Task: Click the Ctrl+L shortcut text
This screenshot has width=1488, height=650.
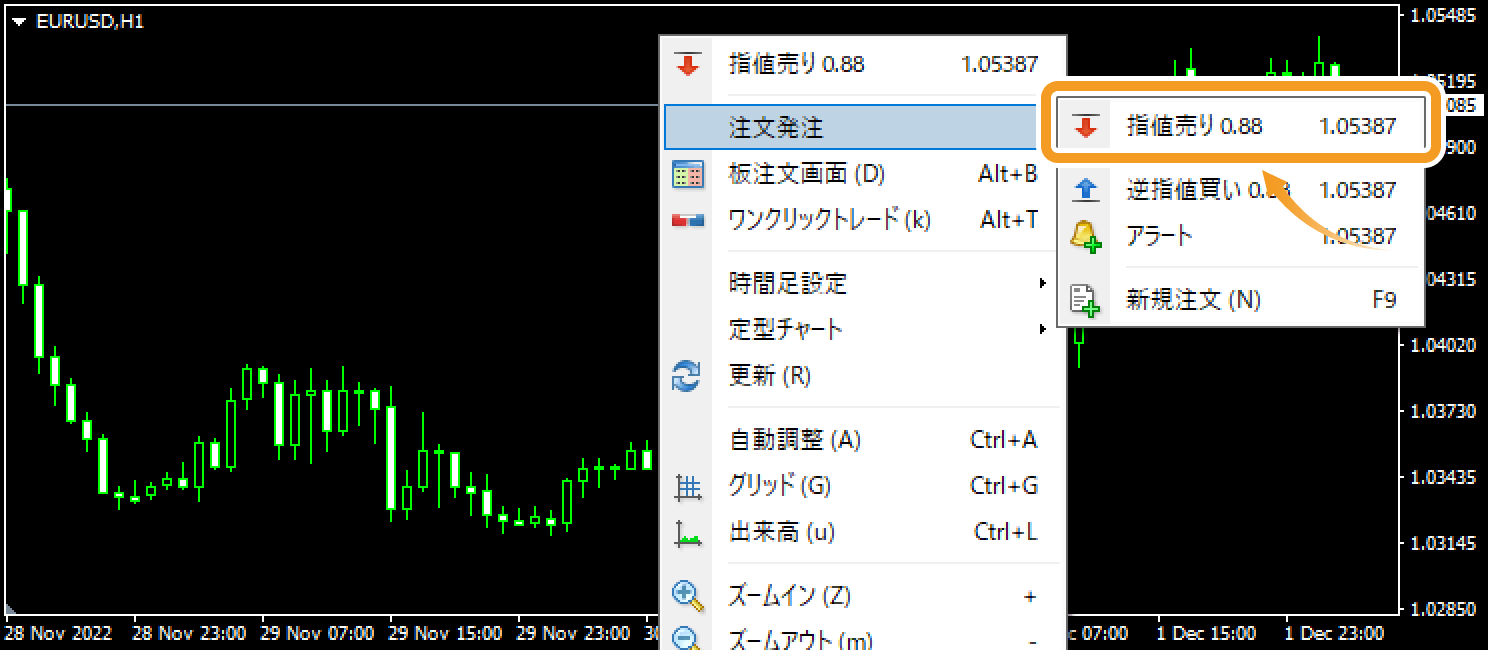Action: point(1006,533)
